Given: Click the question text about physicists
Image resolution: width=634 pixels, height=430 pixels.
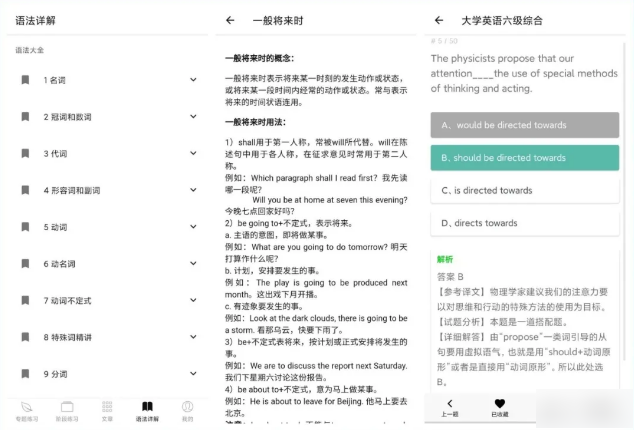Looking at the screenshot, I should coord(524,73).
